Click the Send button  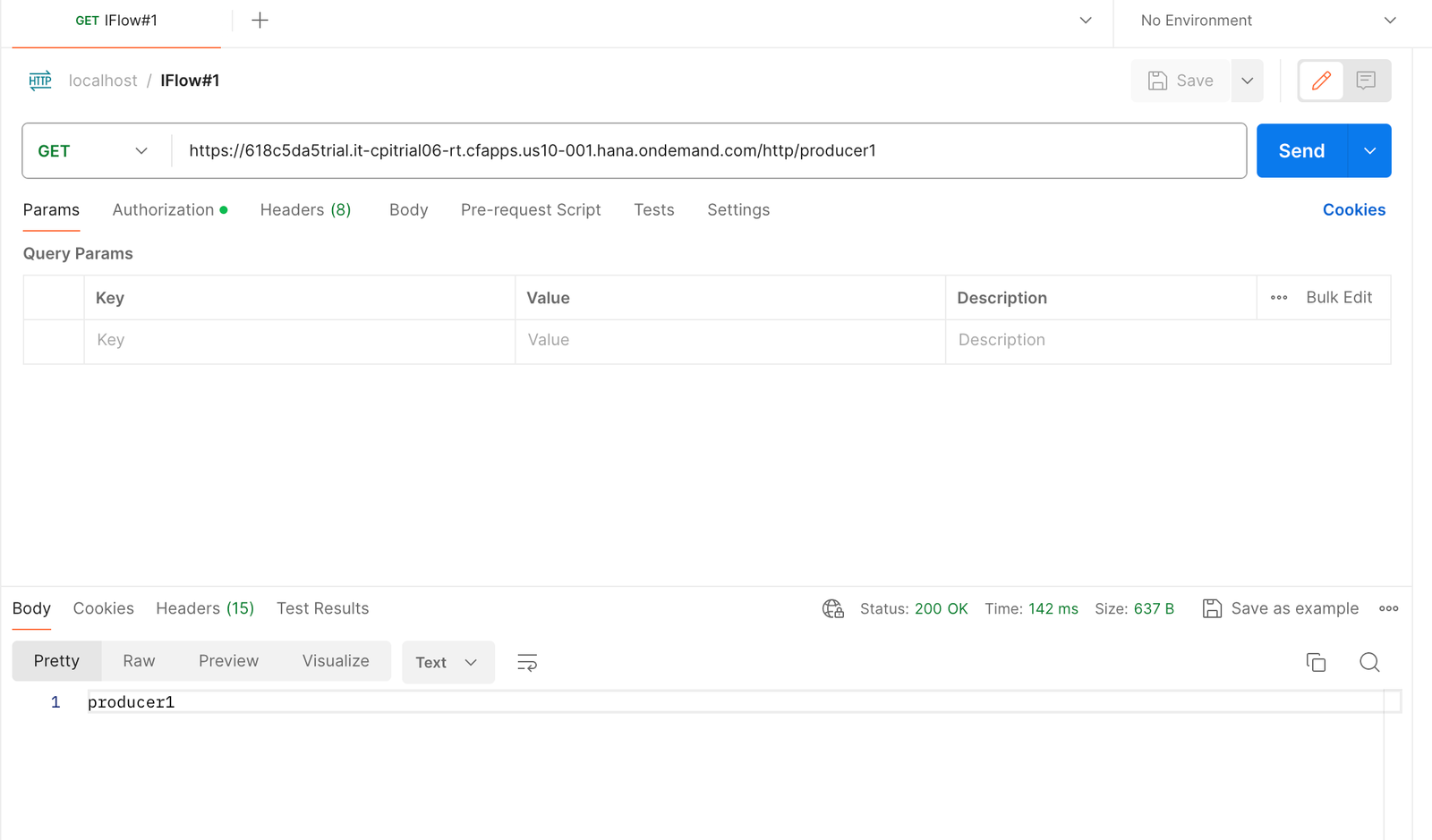[x=1301, y=151]
